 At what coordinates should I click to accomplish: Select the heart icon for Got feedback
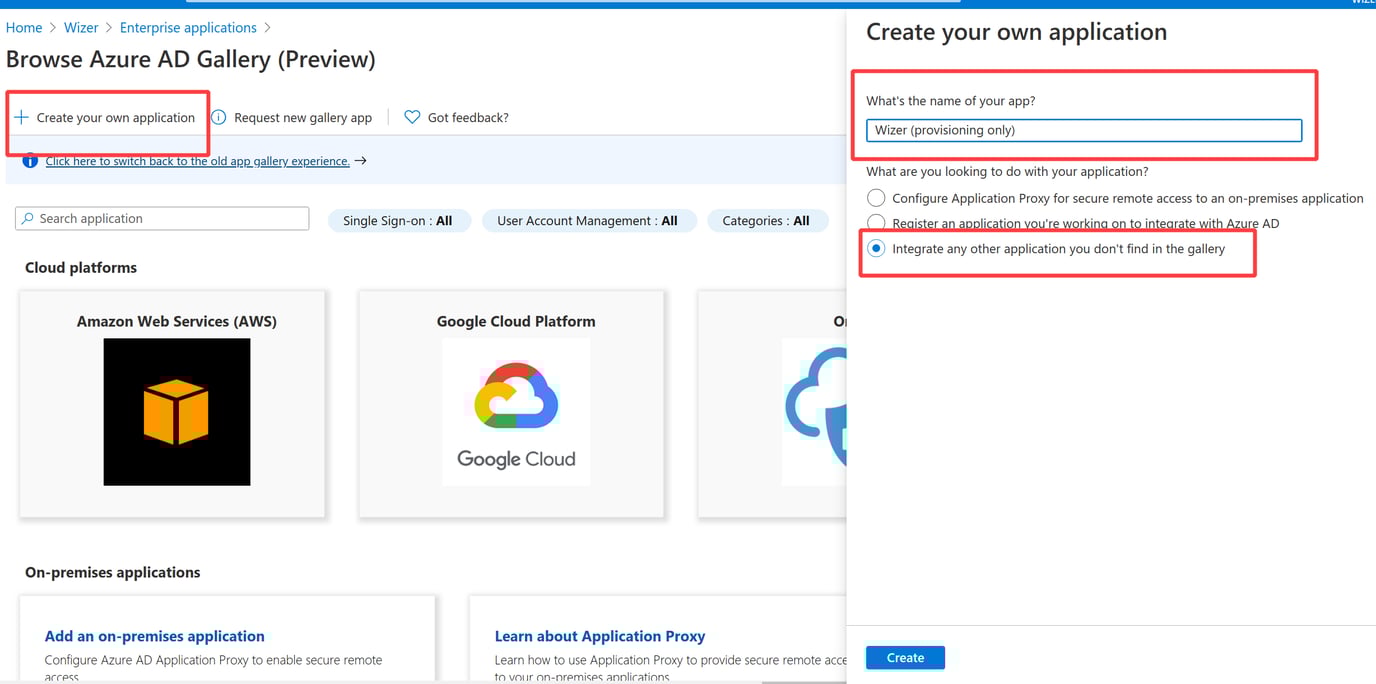(412, 117)
